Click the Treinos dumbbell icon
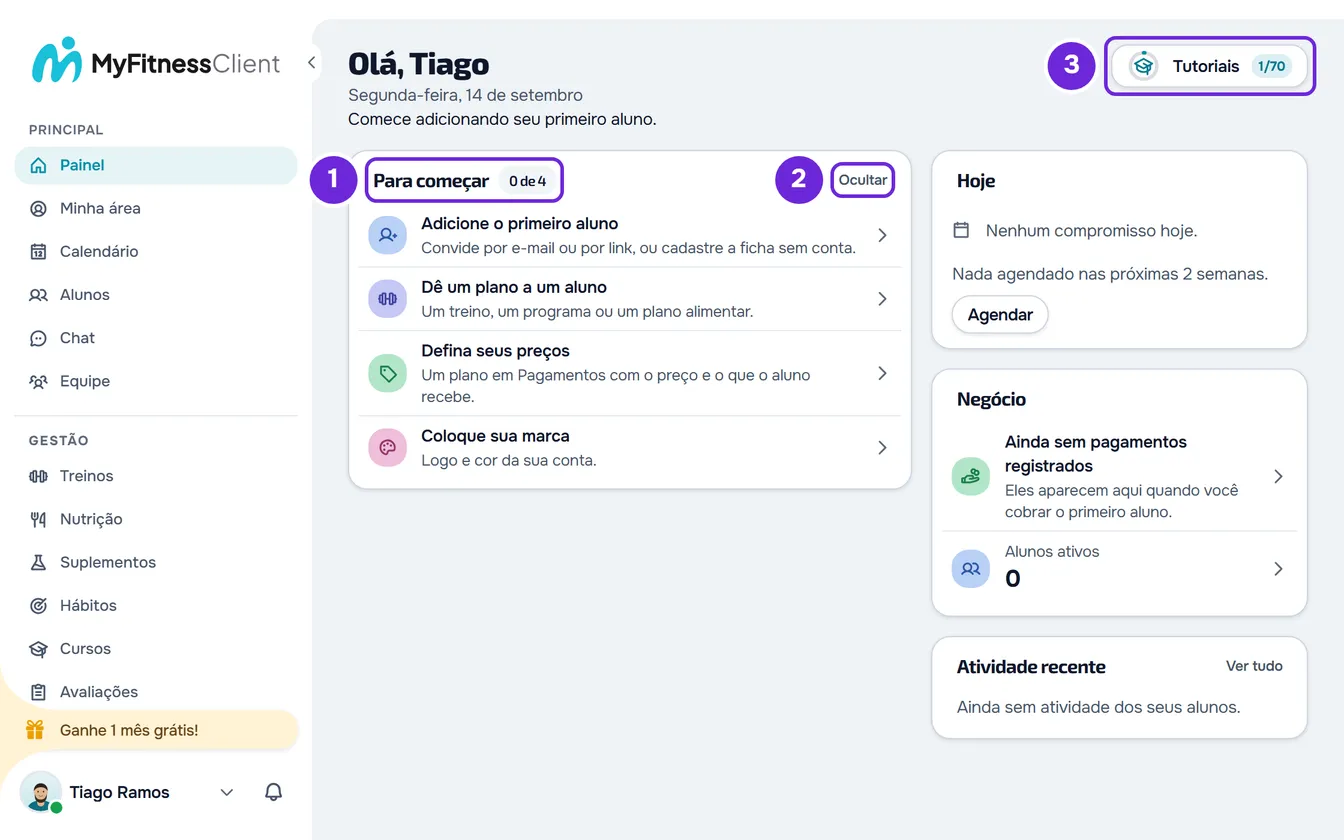Screen dimensions: 1344x840 click(x=38, y=476)
